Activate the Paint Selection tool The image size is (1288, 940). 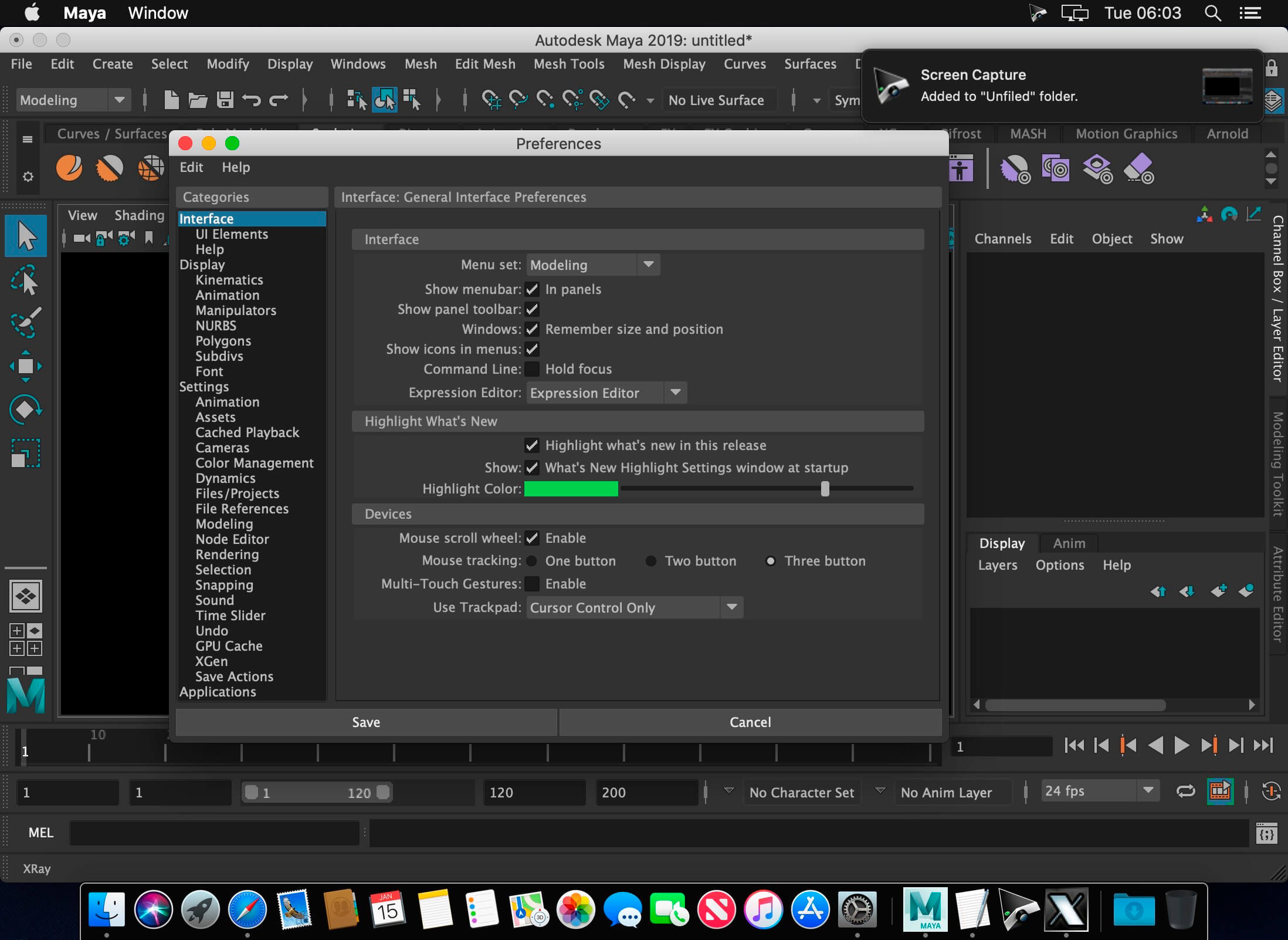click(25, 322)
